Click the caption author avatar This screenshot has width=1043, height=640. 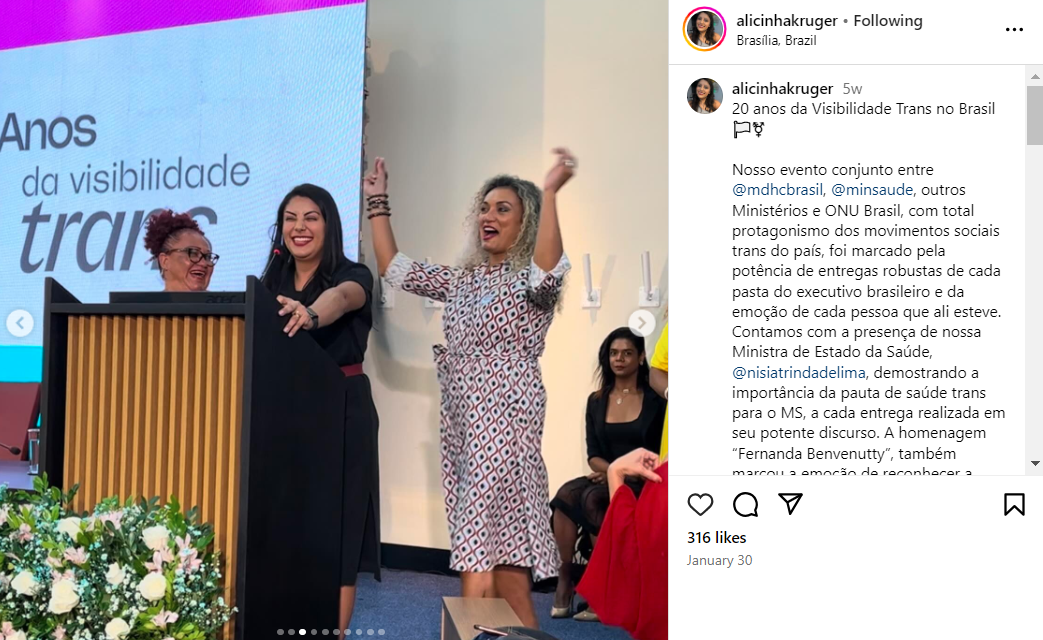pos(704,96)
